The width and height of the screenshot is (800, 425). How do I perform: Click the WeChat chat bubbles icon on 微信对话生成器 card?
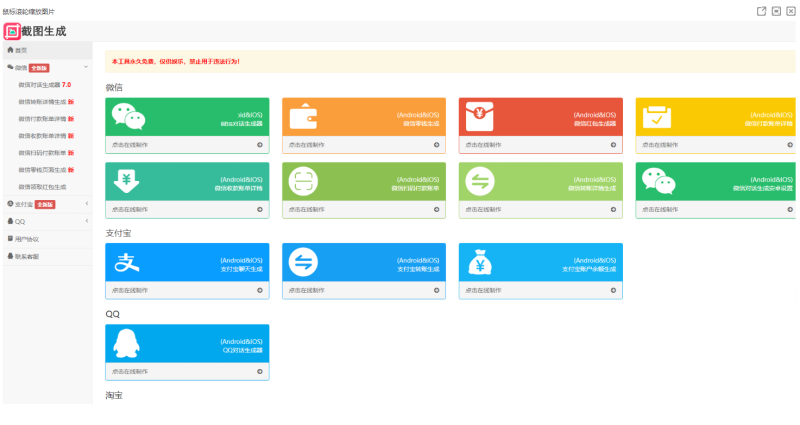(128, 119)
